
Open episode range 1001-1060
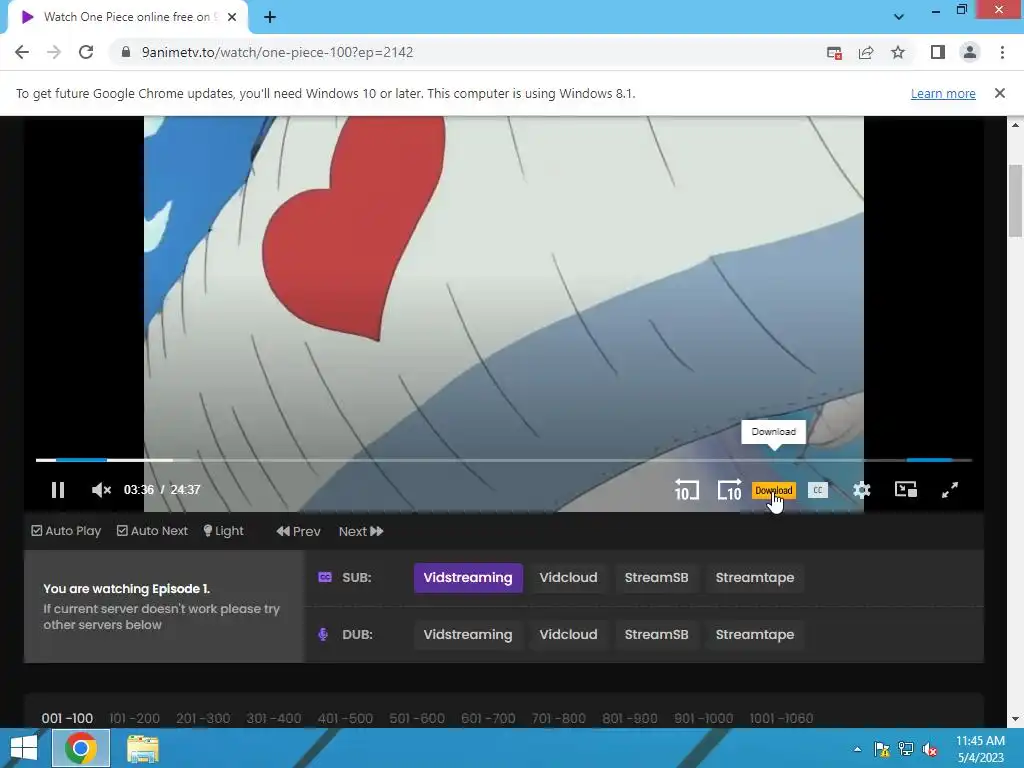pyautogui.click(x=781, y=718)
